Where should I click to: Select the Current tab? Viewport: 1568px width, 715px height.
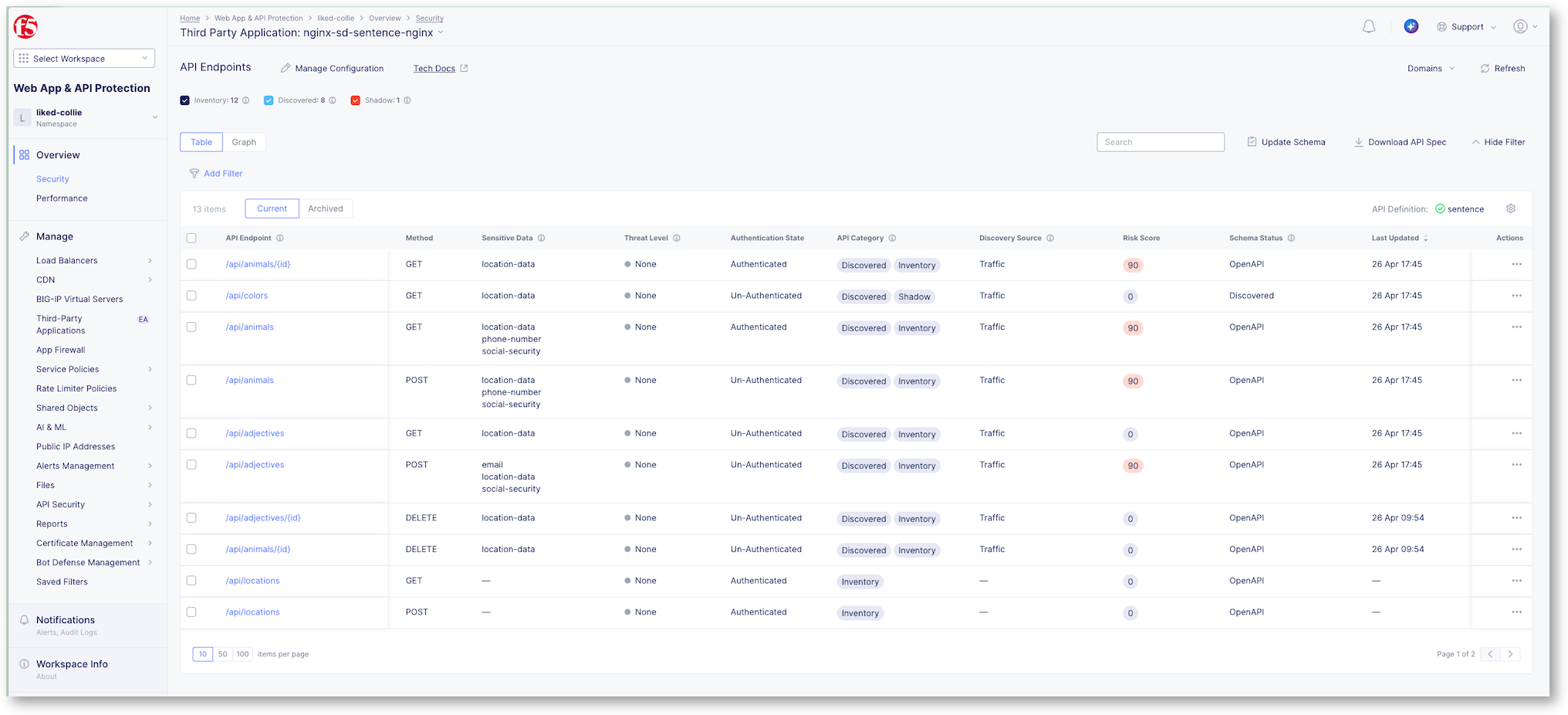272,208
